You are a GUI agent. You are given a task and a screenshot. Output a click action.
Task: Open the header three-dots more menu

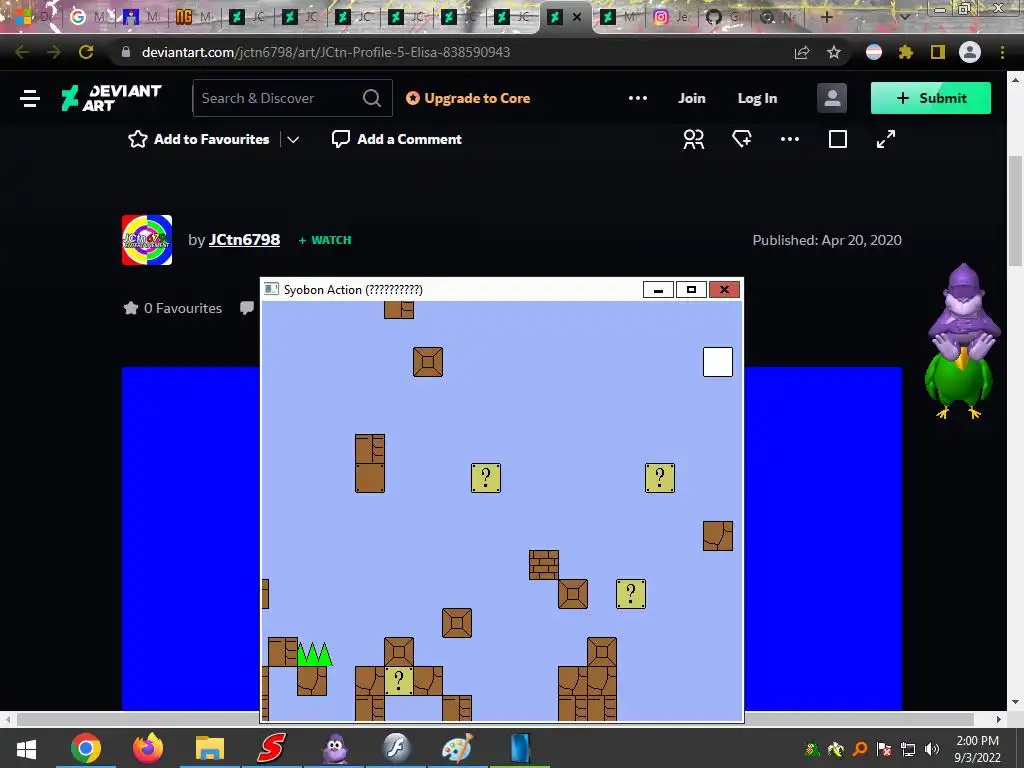coord(637,98)
